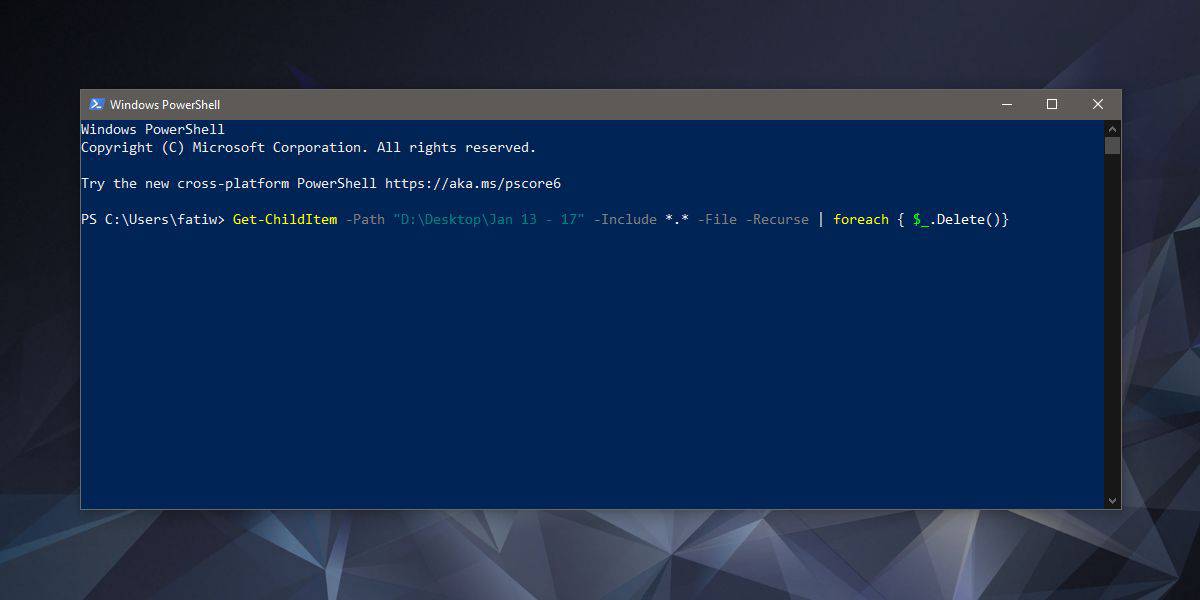Click the "D:\Desktop\Jan 13 - 17" path string
Screen dimensions: 1200x600
click(489, 219)
